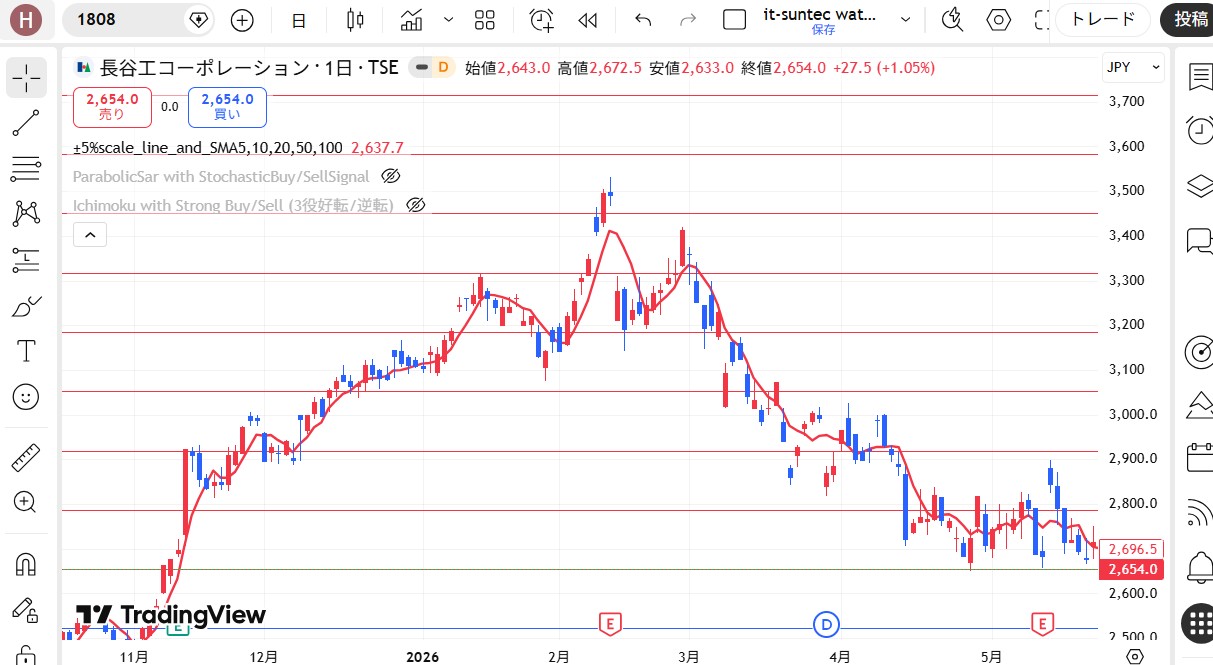The height and width of the screenshot is (665, 1213).
Task: Open the JPY currency dropdown
Action: [x=1133, y=67]
